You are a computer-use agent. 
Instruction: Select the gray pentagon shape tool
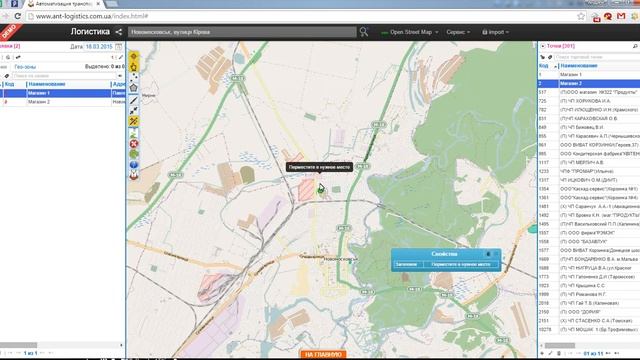[134, 87]
